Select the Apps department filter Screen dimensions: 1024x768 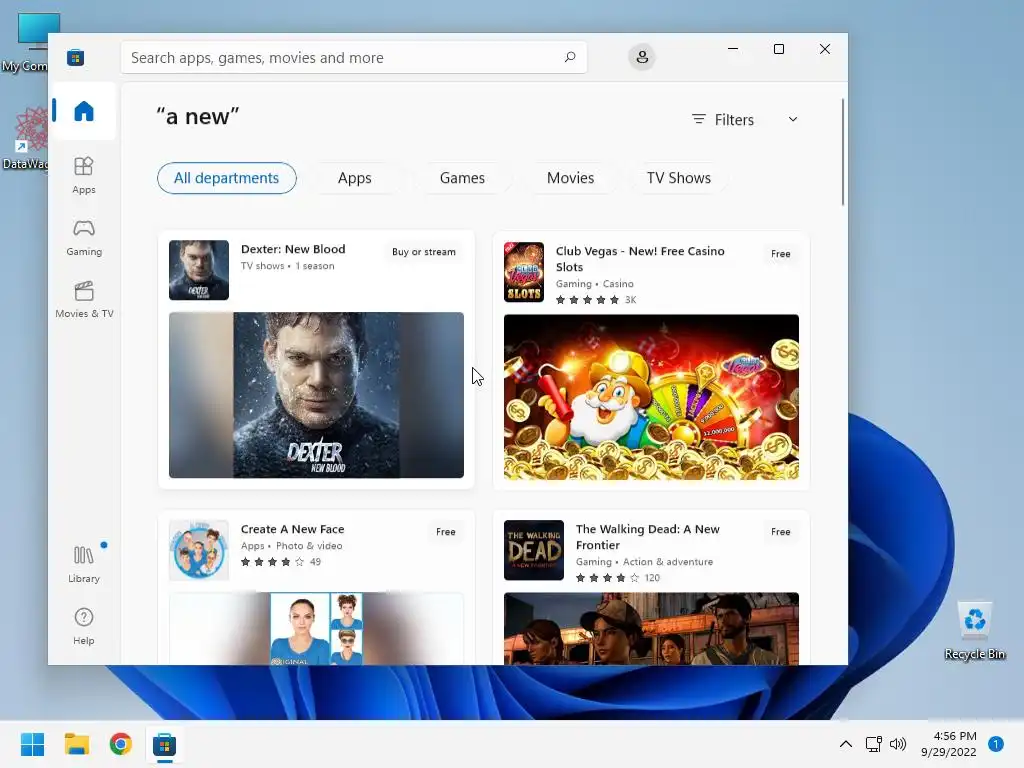(355, 178)
